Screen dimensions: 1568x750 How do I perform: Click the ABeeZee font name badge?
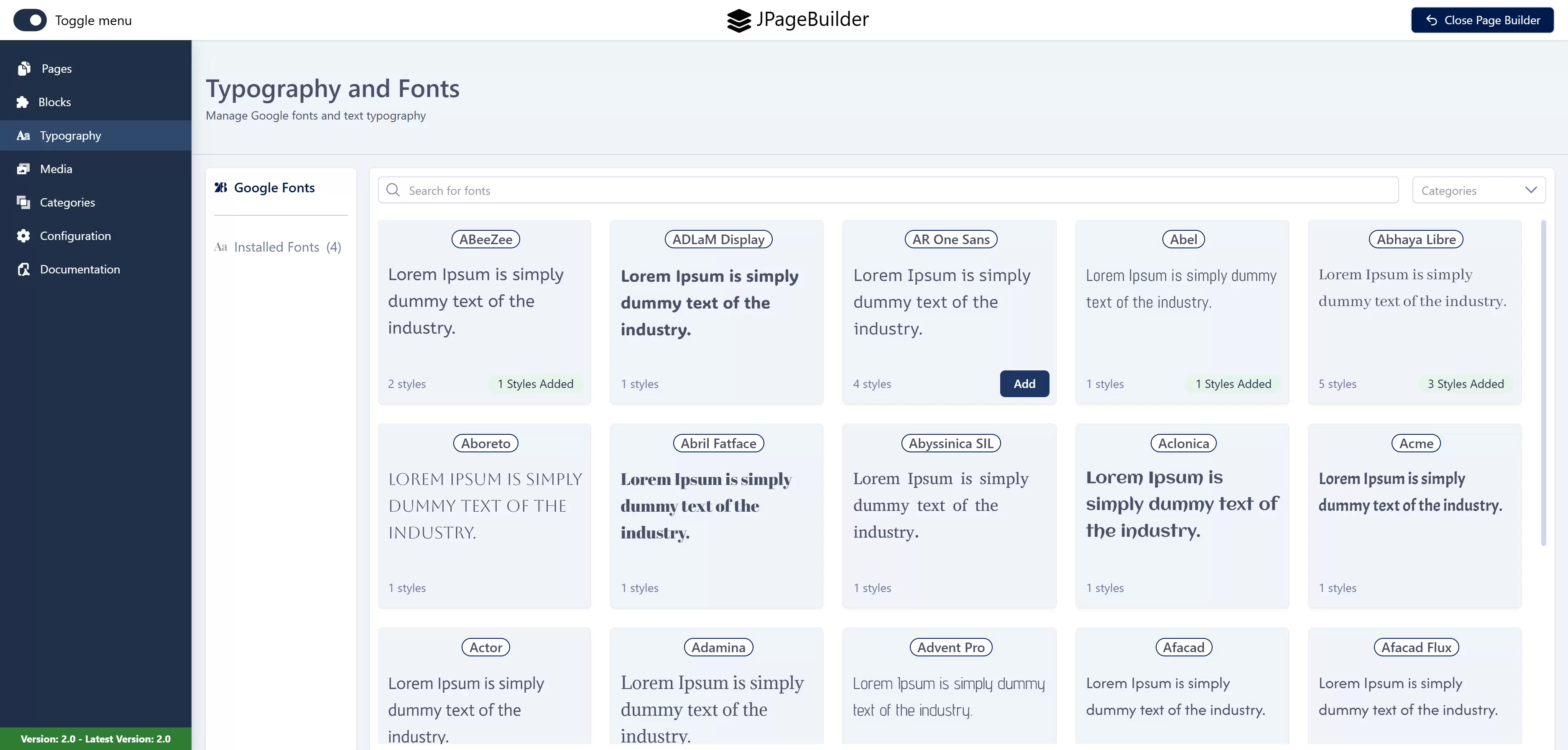tap(486, 240)
